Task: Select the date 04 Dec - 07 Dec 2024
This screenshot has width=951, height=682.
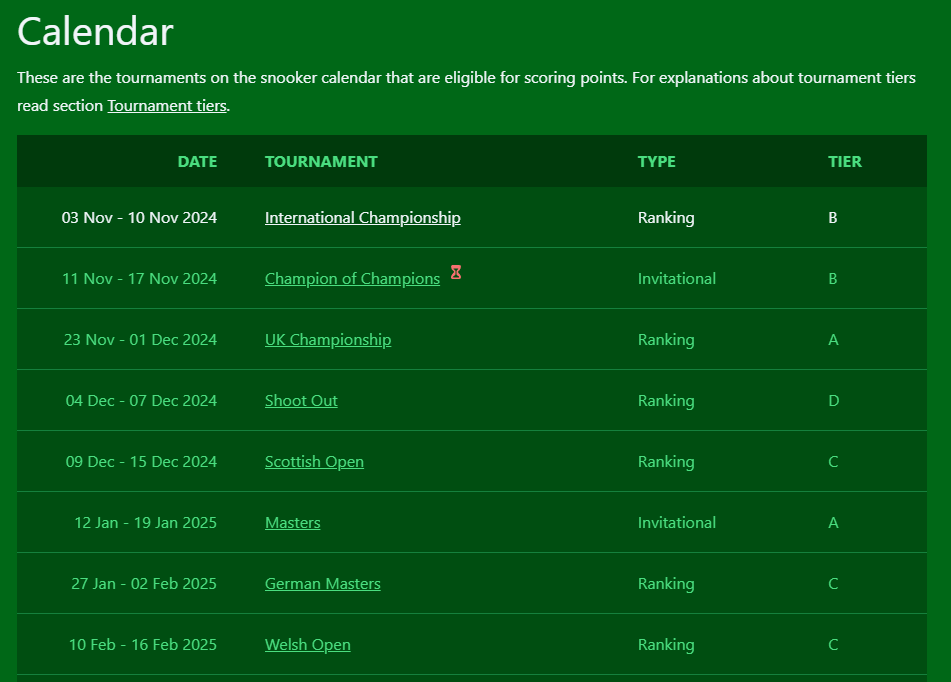Action: (141, 400)
